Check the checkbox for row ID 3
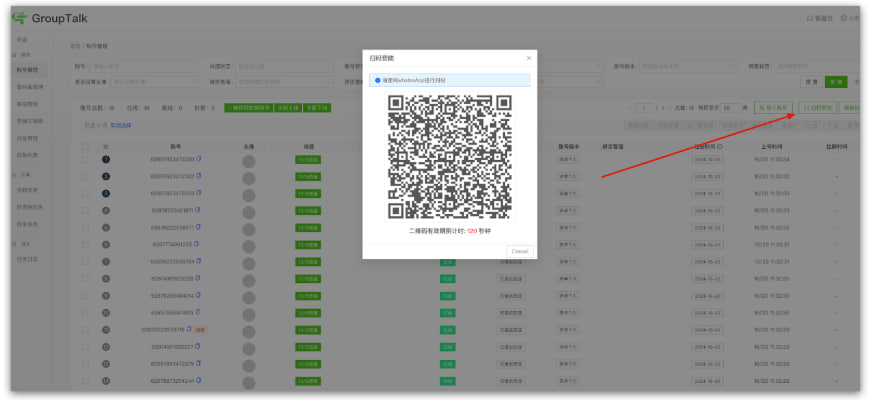Image resolution: width=884 pixels, height=408 pixels. (85, 193)
